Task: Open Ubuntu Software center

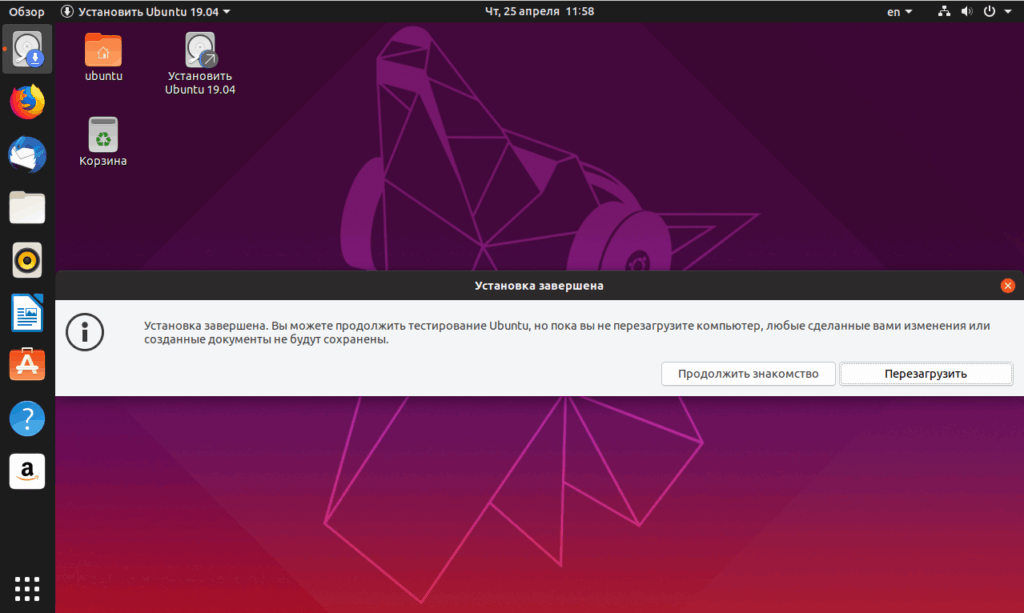Action: tap(27, 364)
